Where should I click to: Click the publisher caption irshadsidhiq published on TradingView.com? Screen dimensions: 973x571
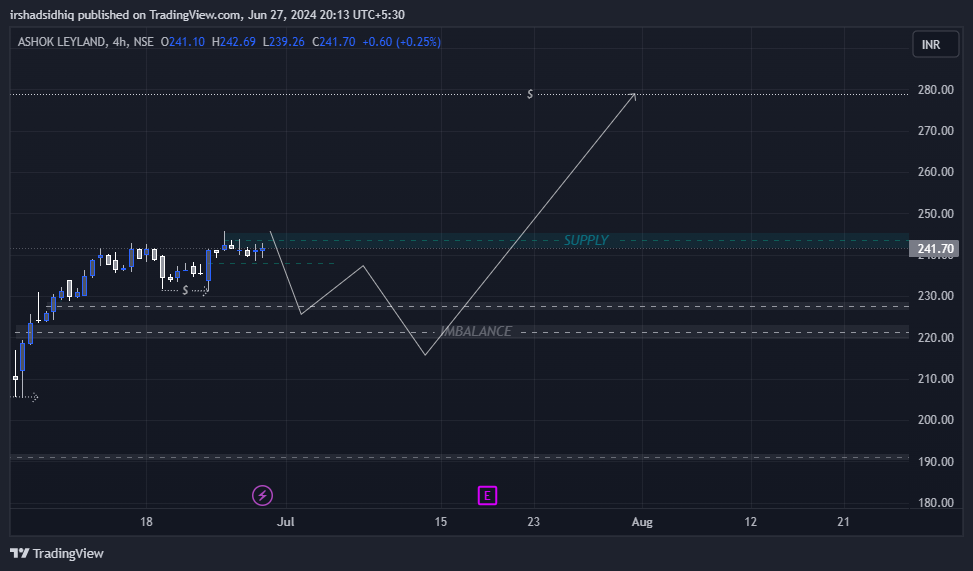[126, 14]
